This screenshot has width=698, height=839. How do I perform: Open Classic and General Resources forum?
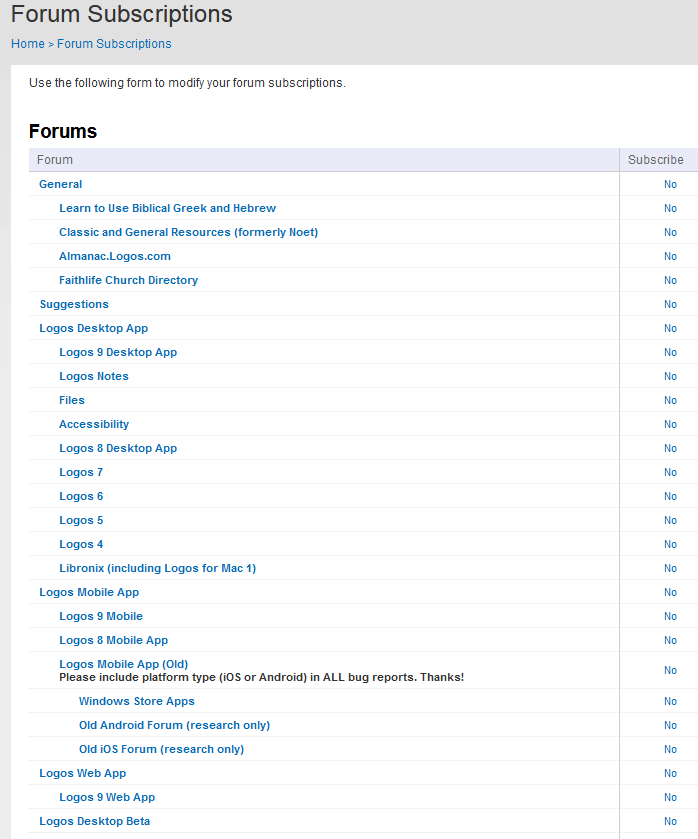point(188,232)
